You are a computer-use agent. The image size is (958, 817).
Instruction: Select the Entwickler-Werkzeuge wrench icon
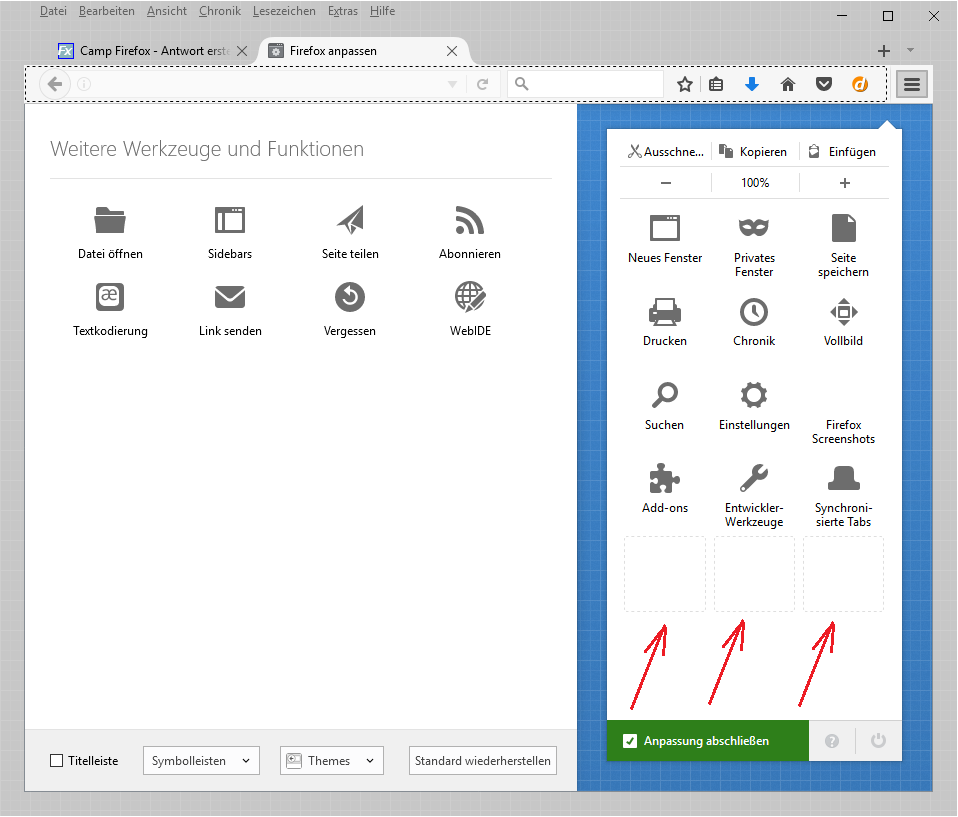point(754,478)
